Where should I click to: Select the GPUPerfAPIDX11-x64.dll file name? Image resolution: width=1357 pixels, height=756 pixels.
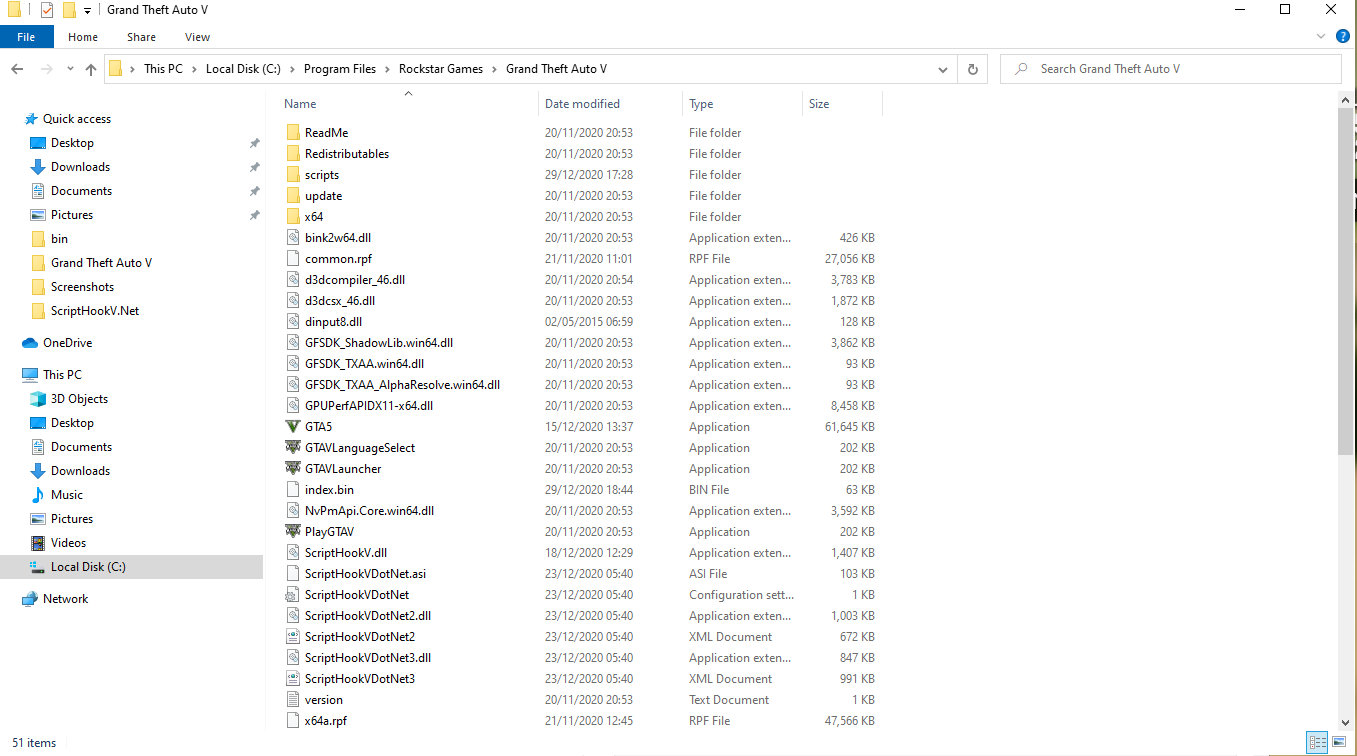click(369, 406)
